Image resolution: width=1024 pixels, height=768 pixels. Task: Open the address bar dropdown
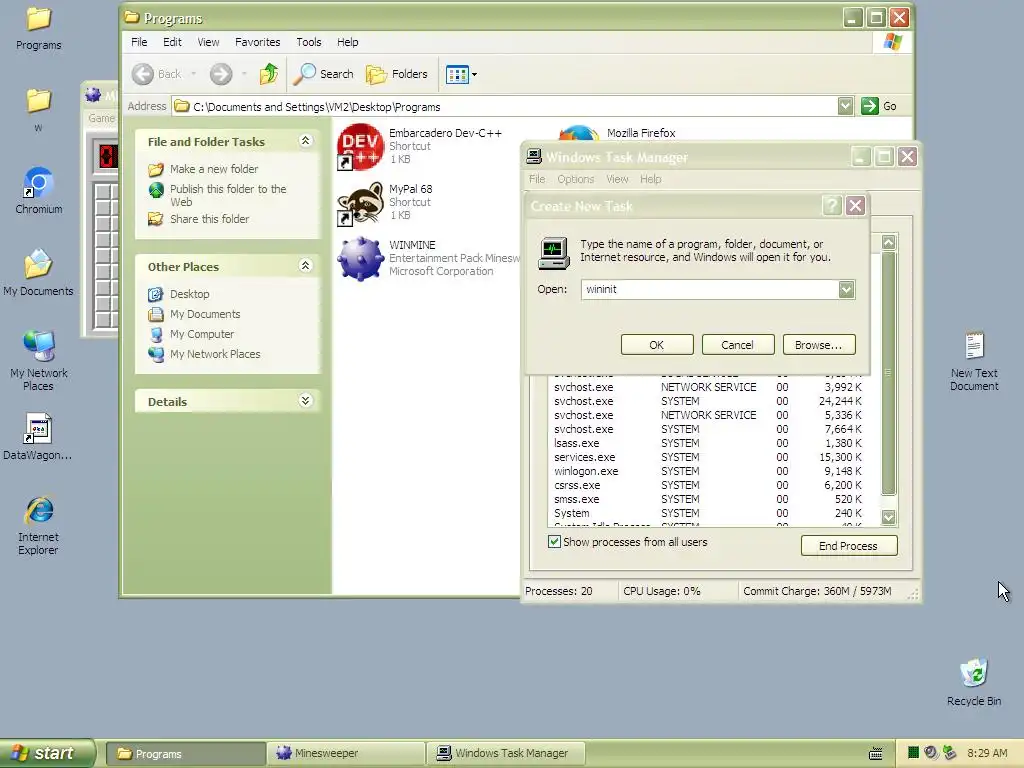[845, 106]
